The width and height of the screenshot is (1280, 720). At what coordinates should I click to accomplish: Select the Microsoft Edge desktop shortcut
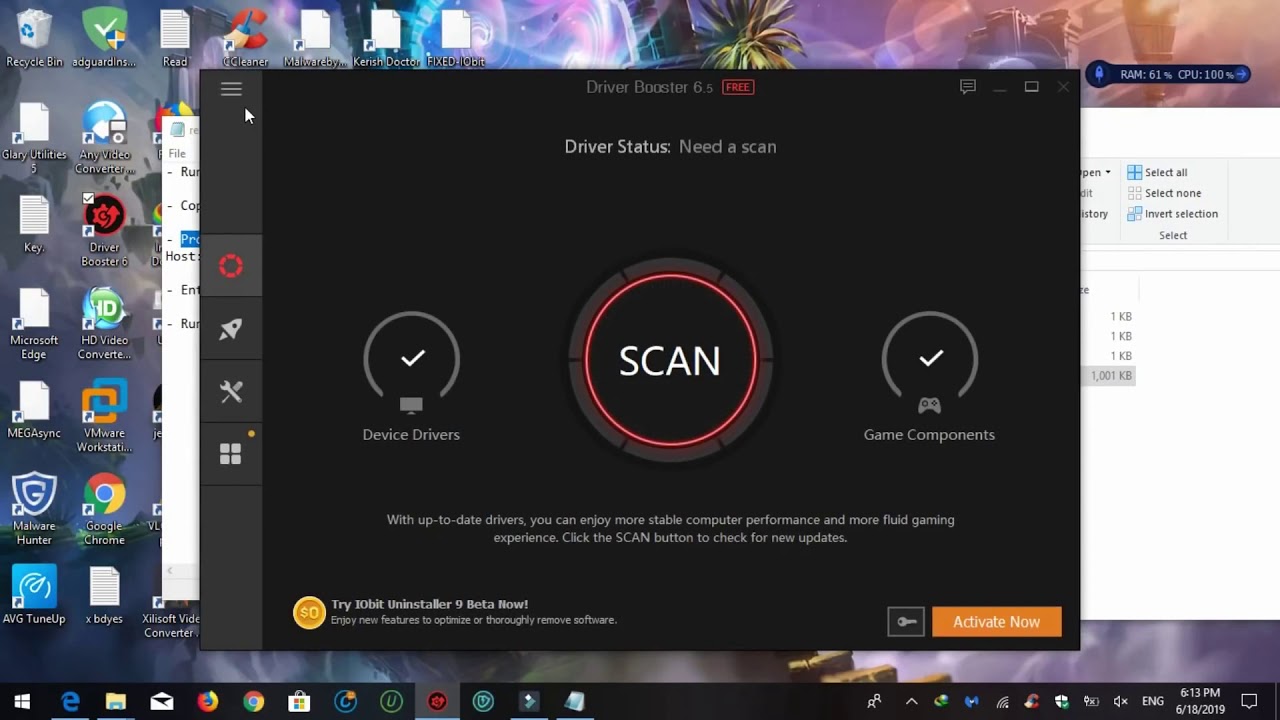coord(34,324)
